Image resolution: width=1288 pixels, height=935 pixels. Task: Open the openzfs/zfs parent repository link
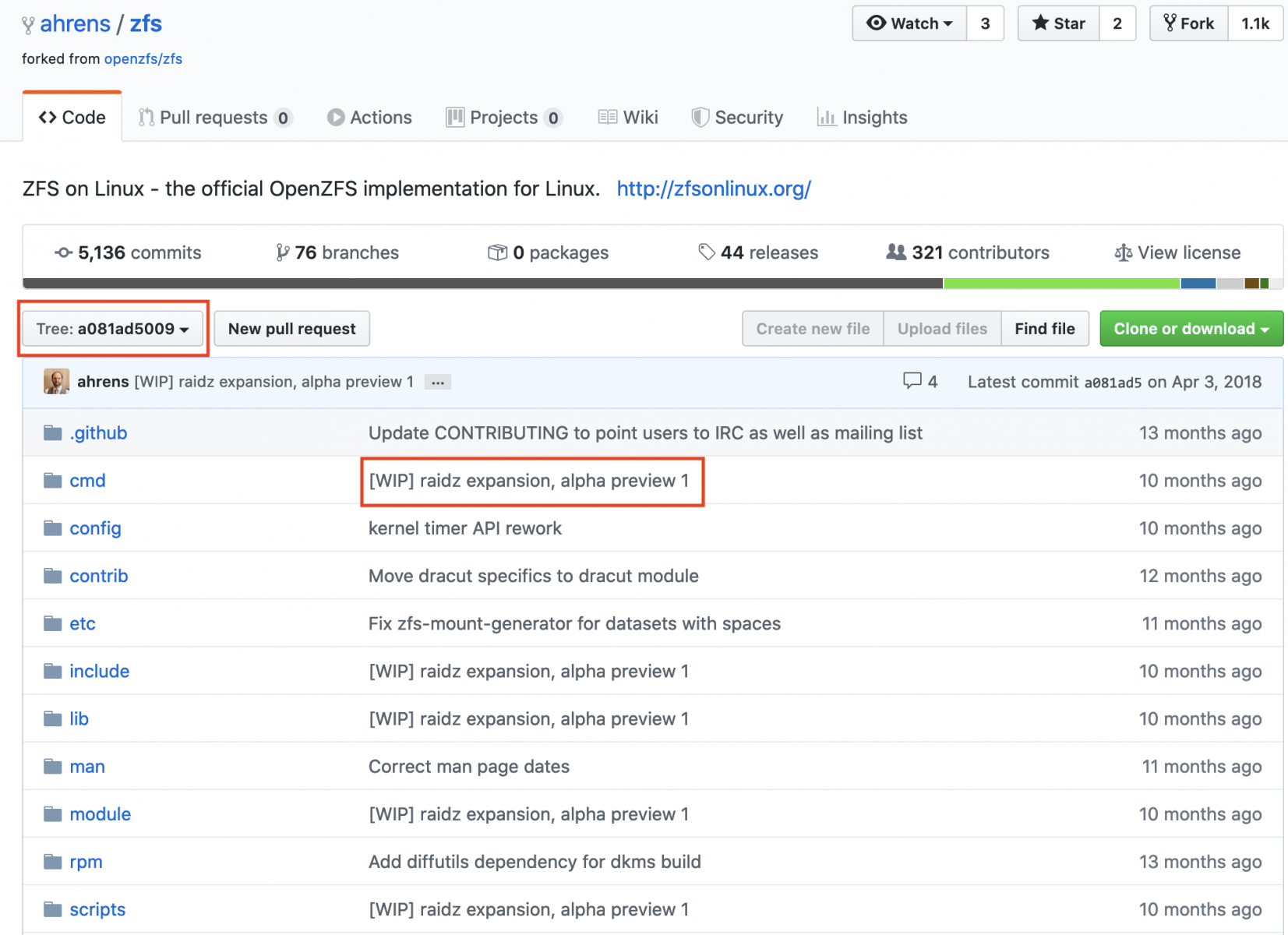click(x=143, y=58)
